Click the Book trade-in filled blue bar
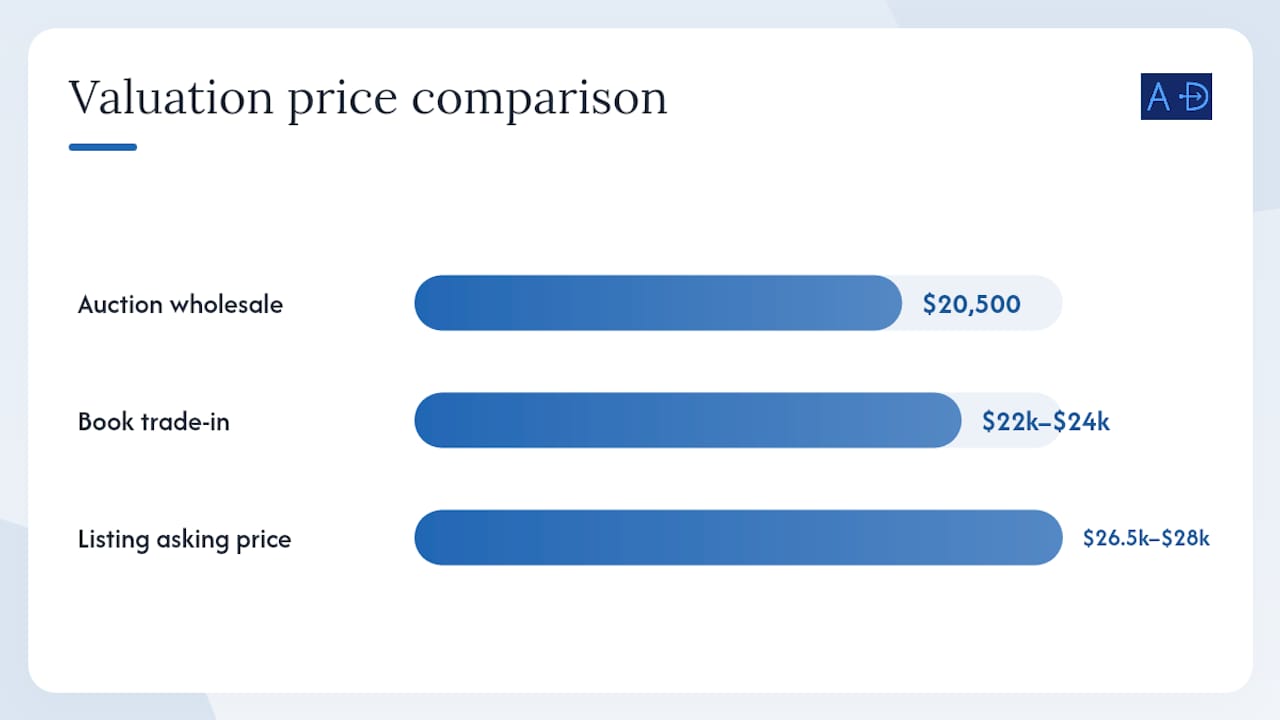1280x720 pixels. [x=688, y=420]
